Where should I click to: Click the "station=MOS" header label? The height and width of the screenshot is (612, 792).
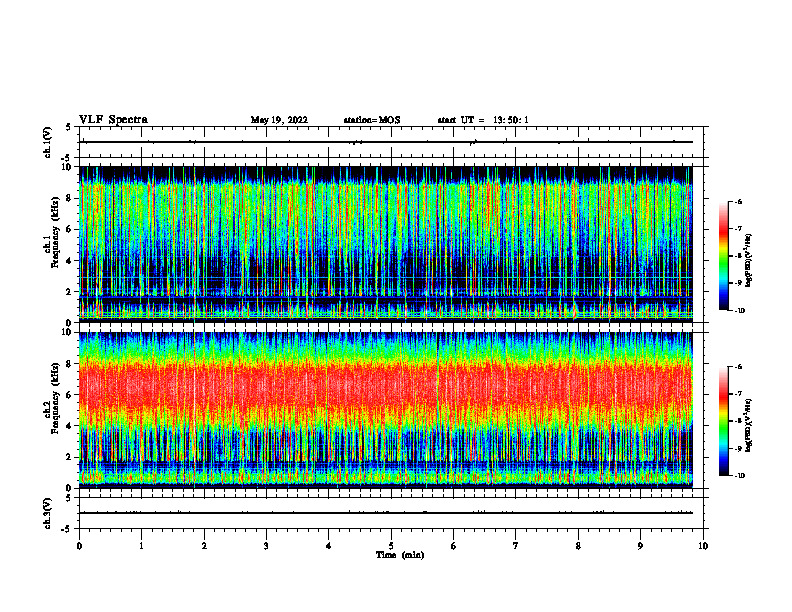[372, 120]
